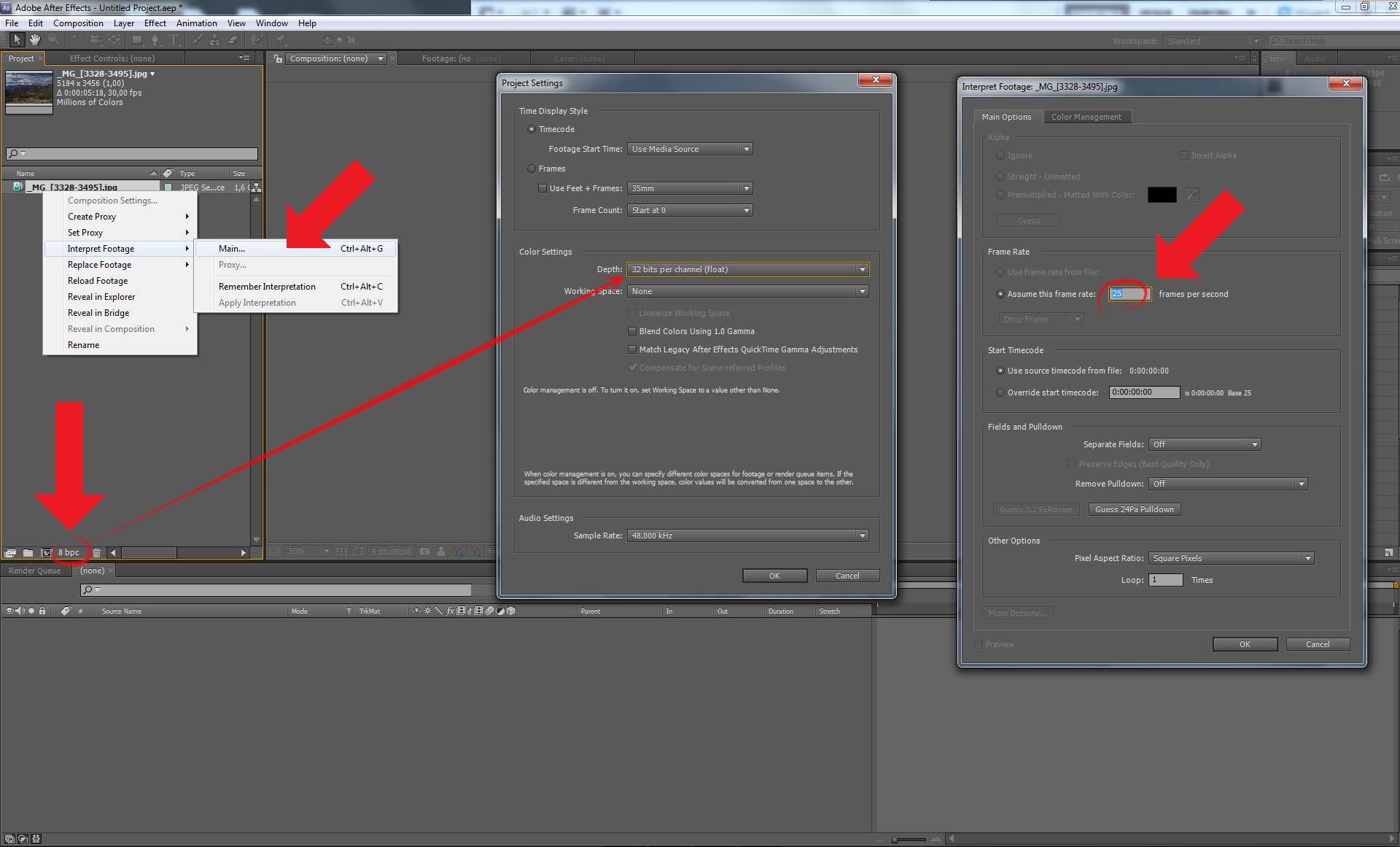Toggle the Preview checkbox in Interpret Footage

pyautogui.click(x=979, y=644)
